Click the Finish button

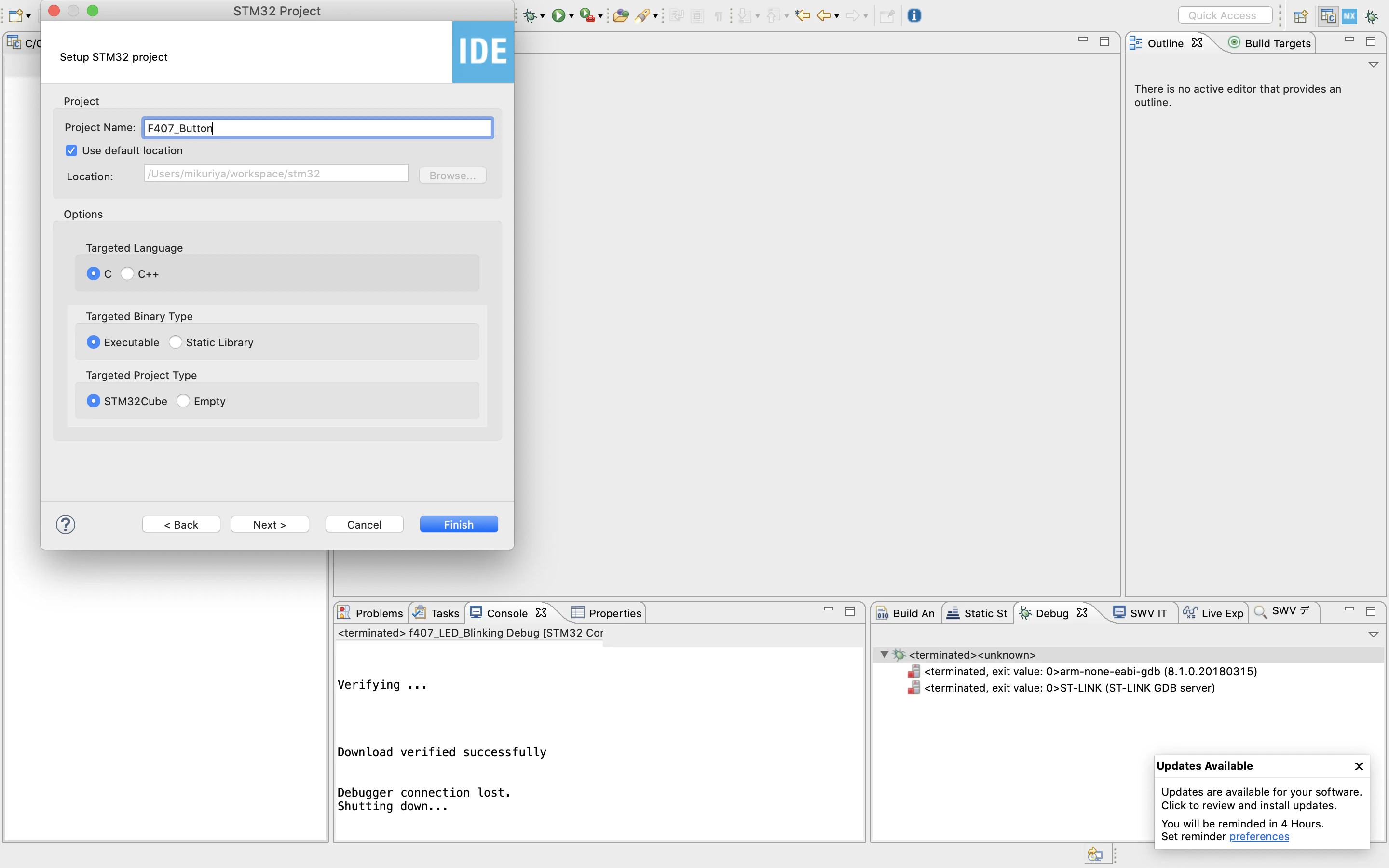pos(458,524)
